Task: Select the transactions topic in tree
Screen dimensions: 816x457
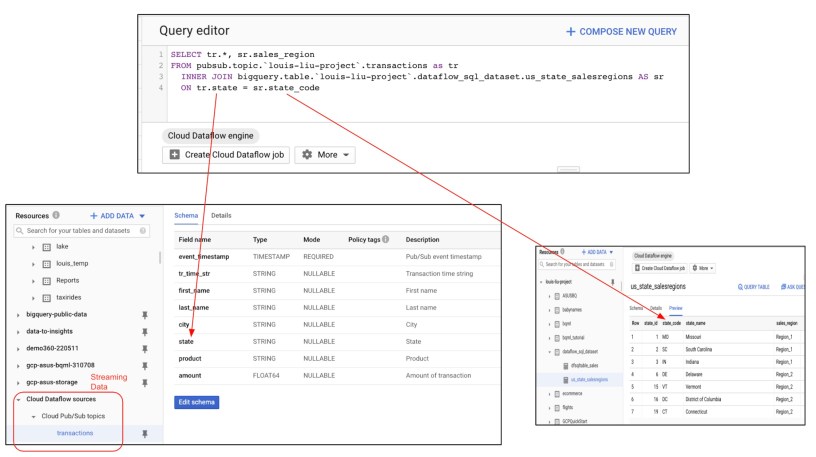Action: [75, 434]
